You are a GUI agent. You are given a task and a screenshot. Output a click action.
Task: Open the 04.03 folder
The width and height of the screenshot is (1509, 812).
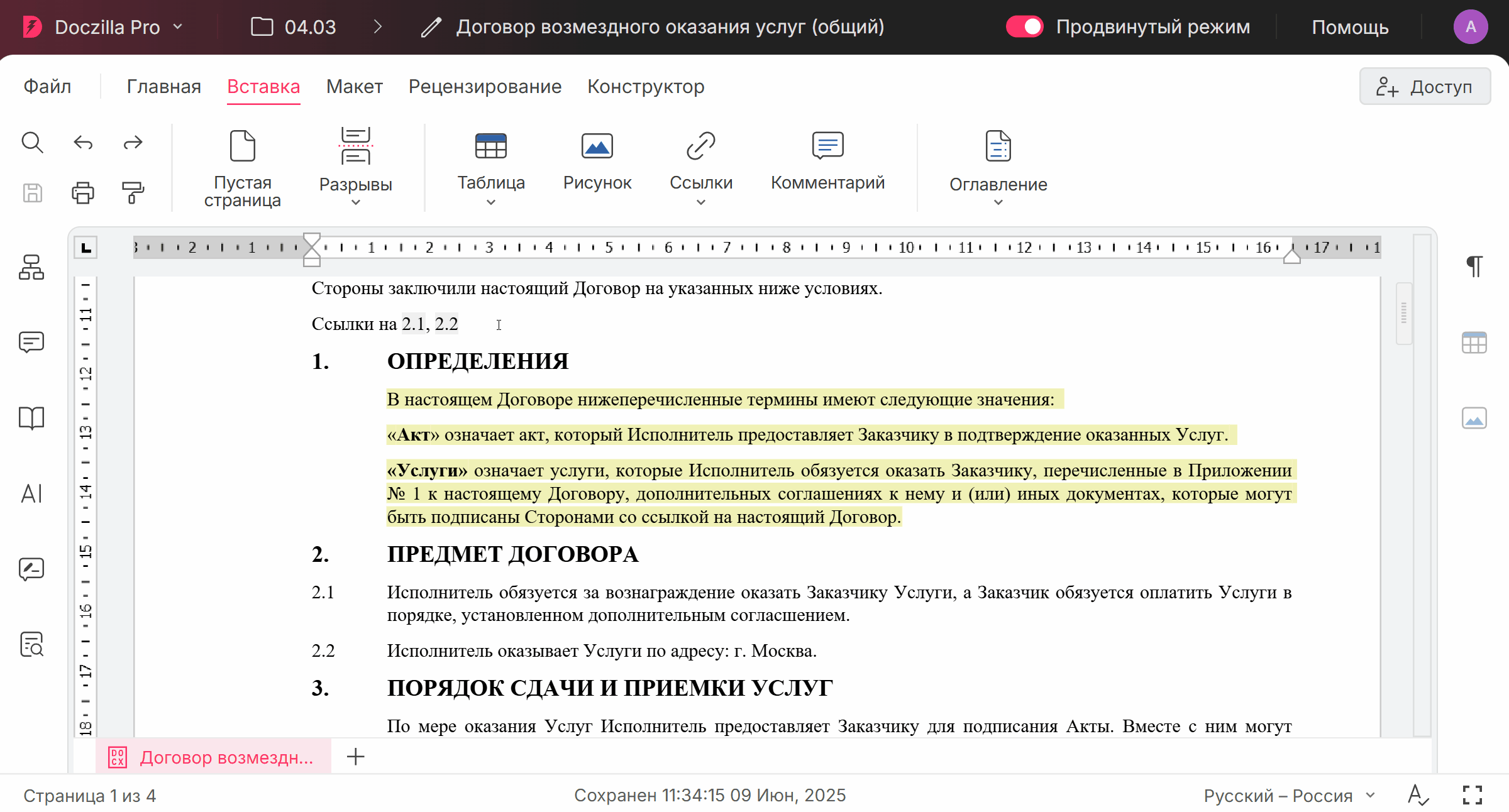click(294, 27)
